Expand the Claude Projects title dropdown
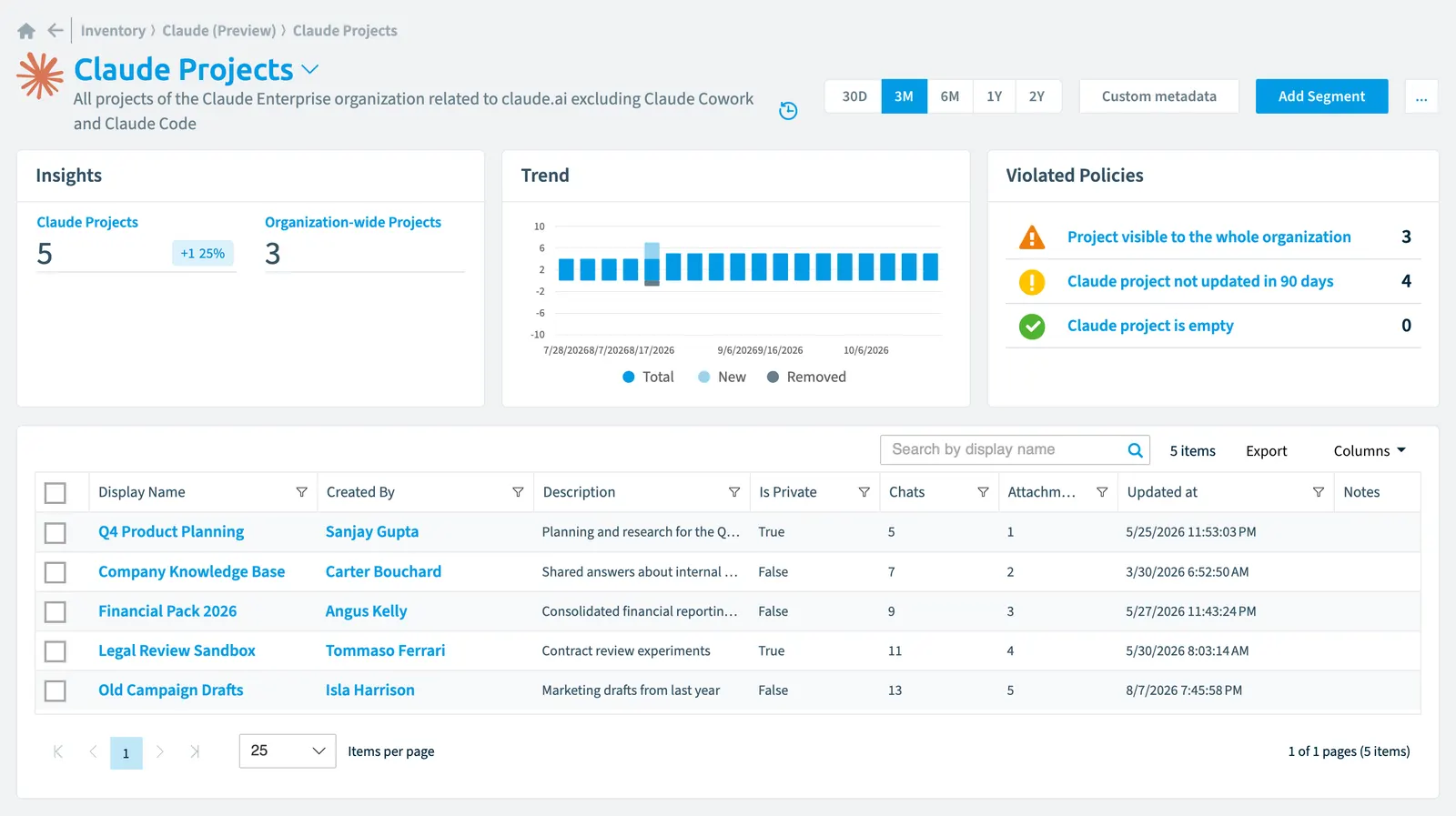 [310, 69]
